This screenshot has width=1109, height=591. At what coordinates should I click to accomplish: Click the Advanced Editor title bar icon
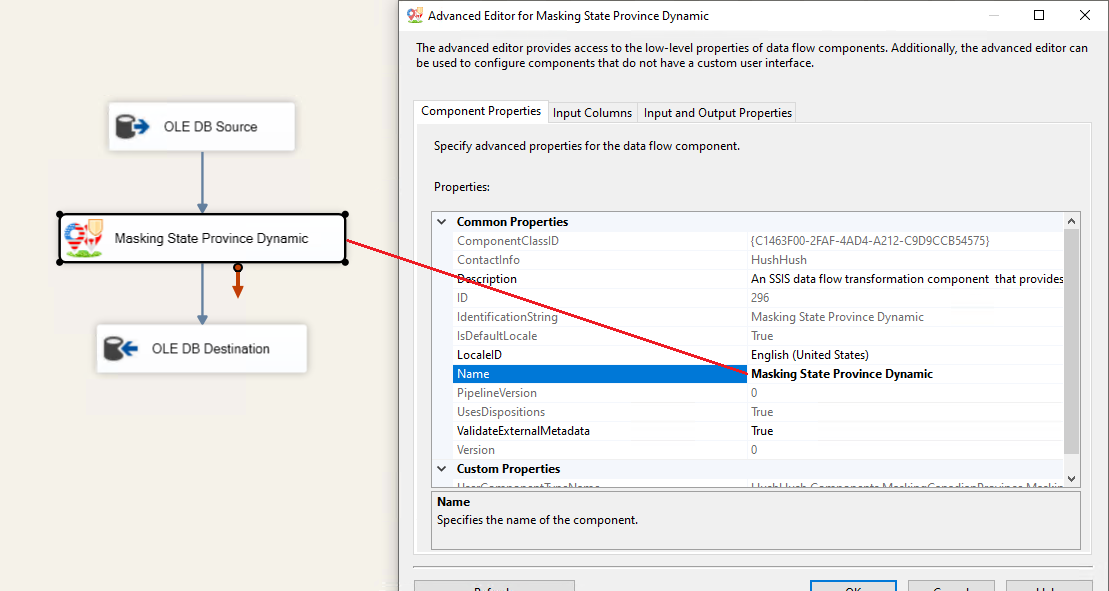[415, 15]
